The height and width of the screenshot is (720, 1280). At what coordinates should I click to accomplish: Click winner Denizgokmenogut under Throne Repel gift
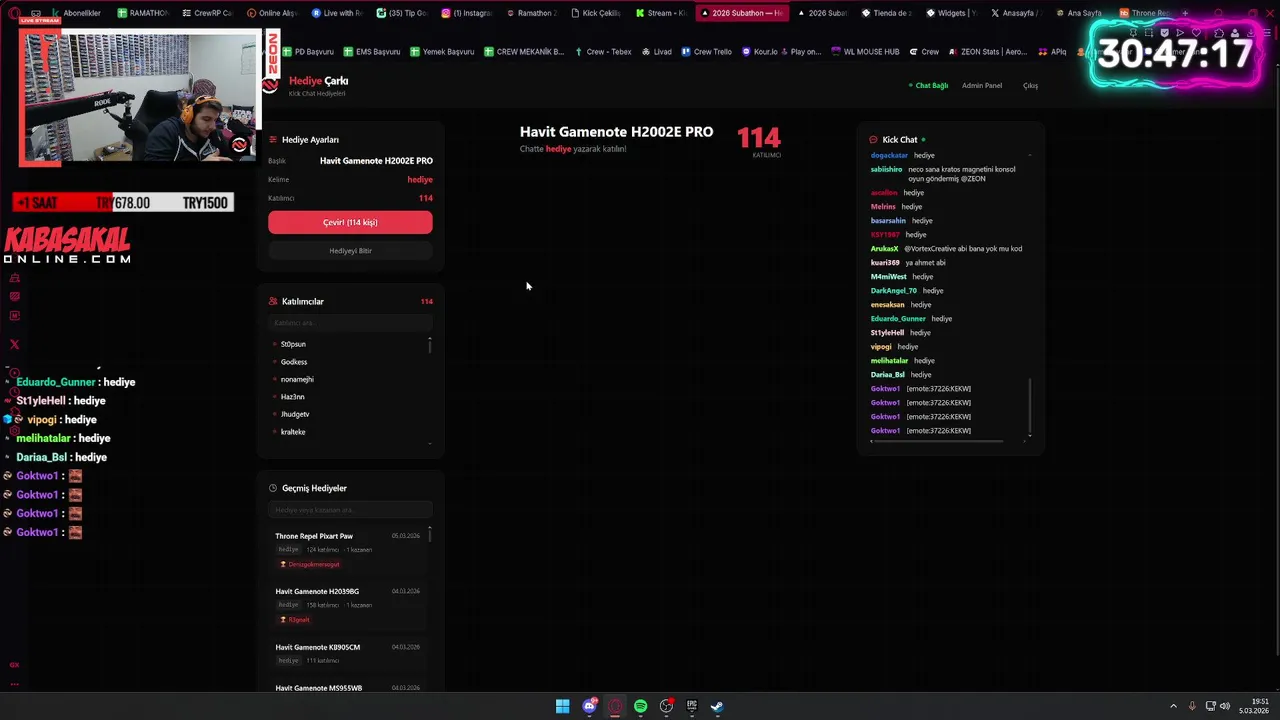[311, 564]
